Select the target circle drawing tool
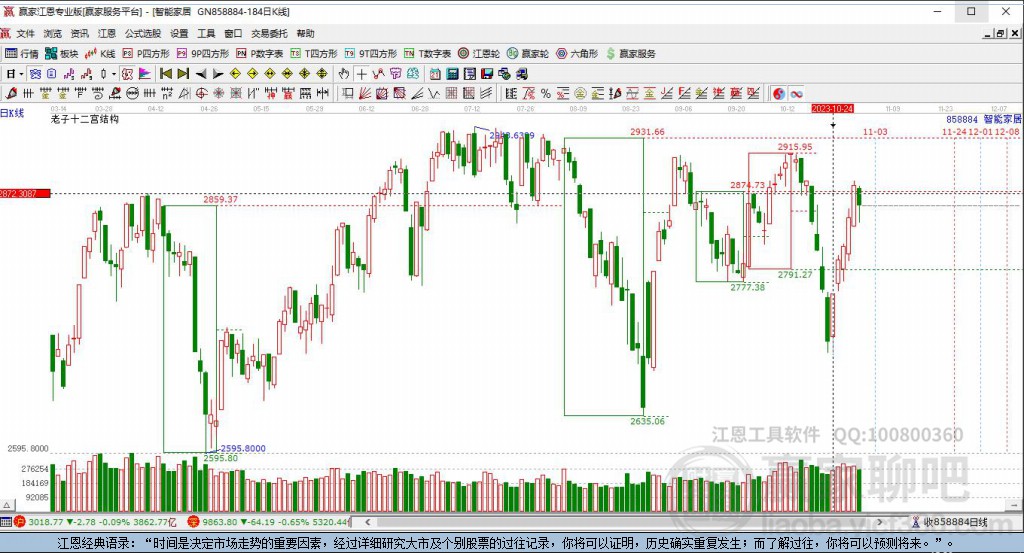The image size is (1024, 553). [x=201, y=93]
